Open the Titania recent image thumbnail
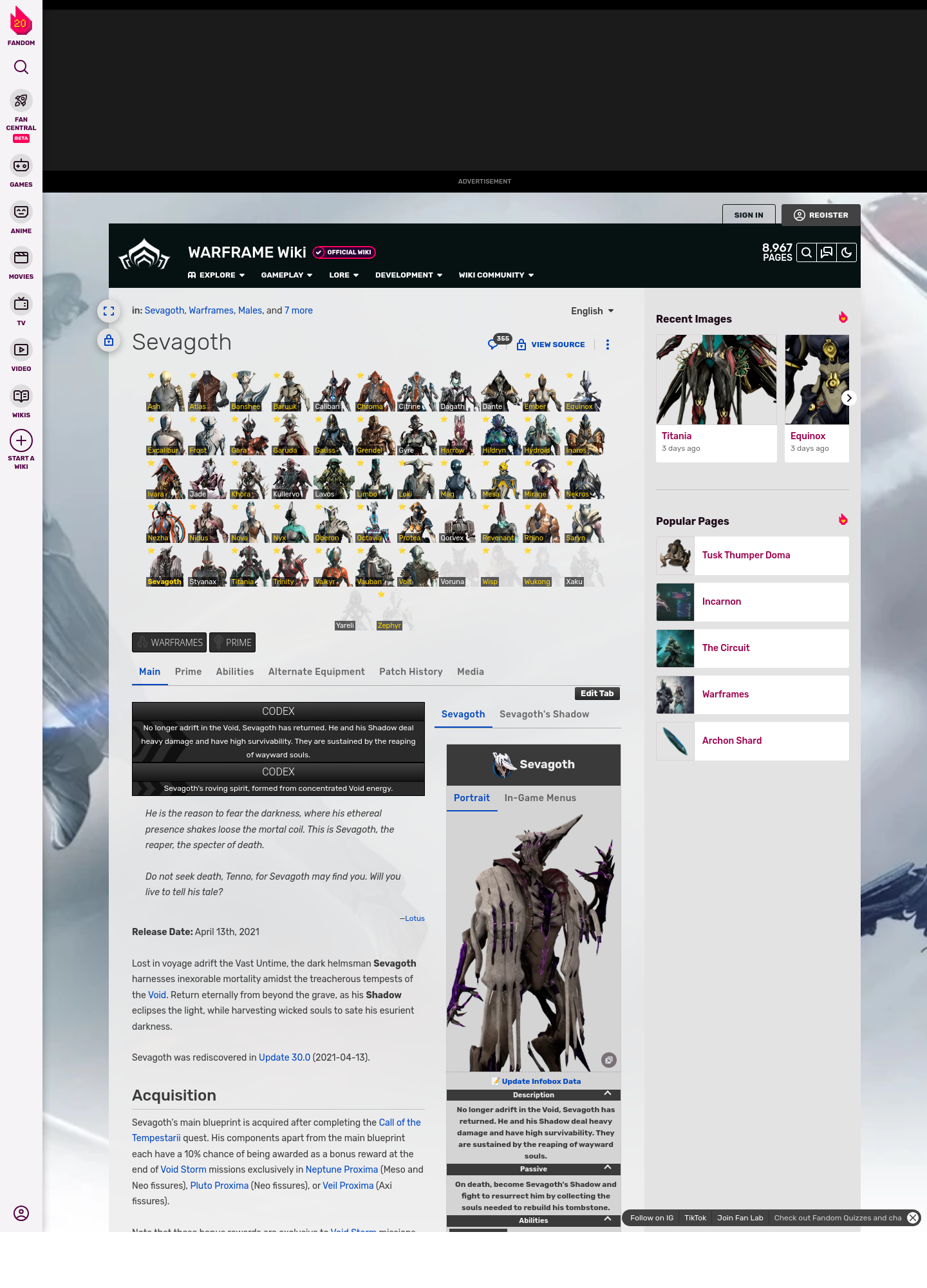 point(716,380)
